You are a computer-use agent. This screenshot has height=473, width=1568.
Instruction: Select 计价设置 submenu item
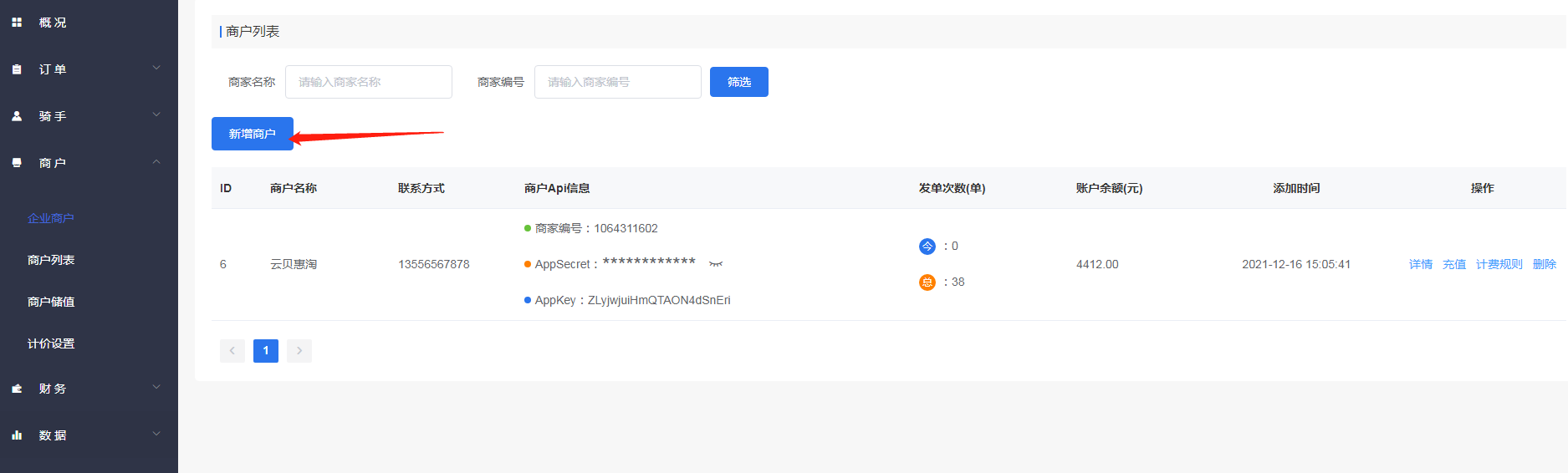51,343
